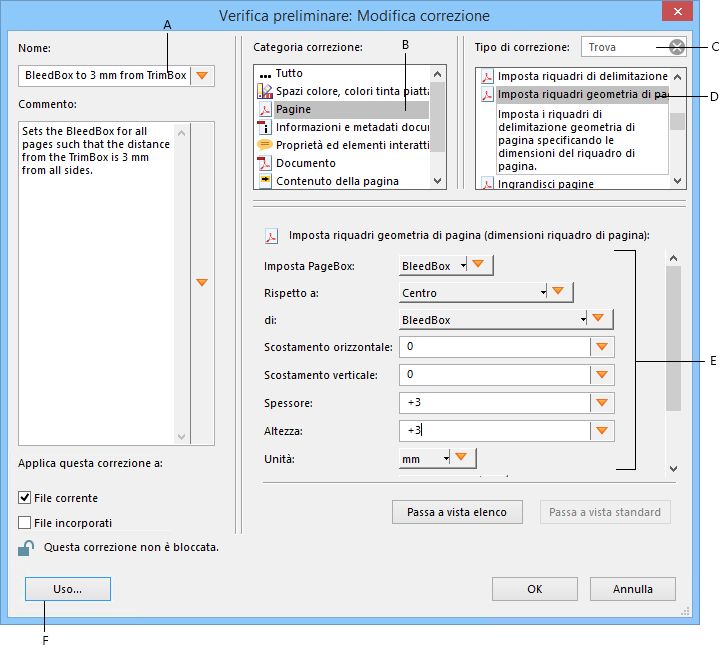726x649 pixels.
Task: Click settings panel scroll down arrow
Action: pyautogui.click(x=674, y=468)
